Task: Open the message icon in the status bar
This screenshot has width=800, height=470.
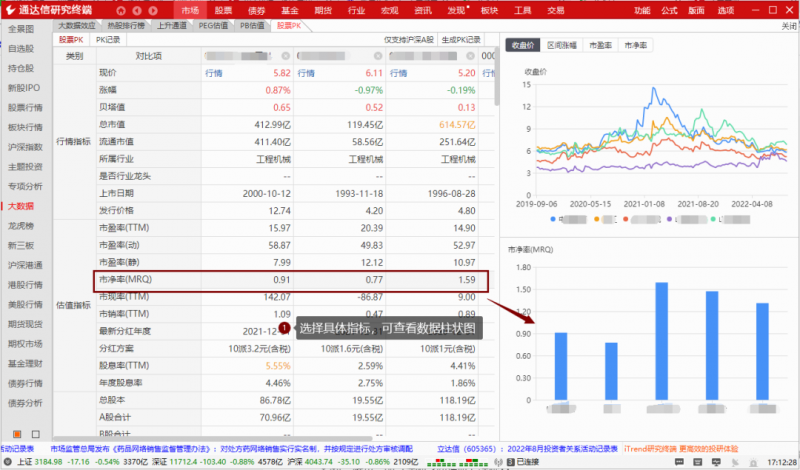Action: pyautogui.click(x=679, y=462)
